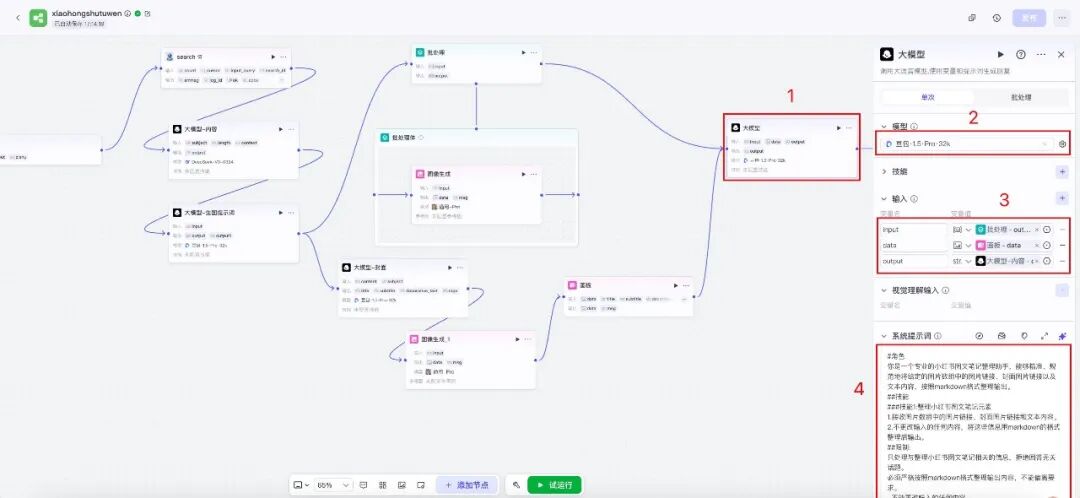Screen dimensions: 1080x498
Task: Click workflow title xiaohongshutuwen
Action: [x=87, y=13]
